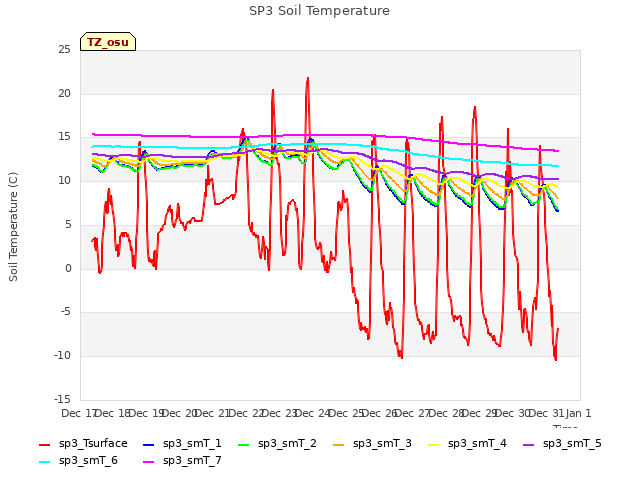Click the magenta sp3_smT_7 legend swatch
This screenshot has height=480, width=640.
[x=149, y=462]
